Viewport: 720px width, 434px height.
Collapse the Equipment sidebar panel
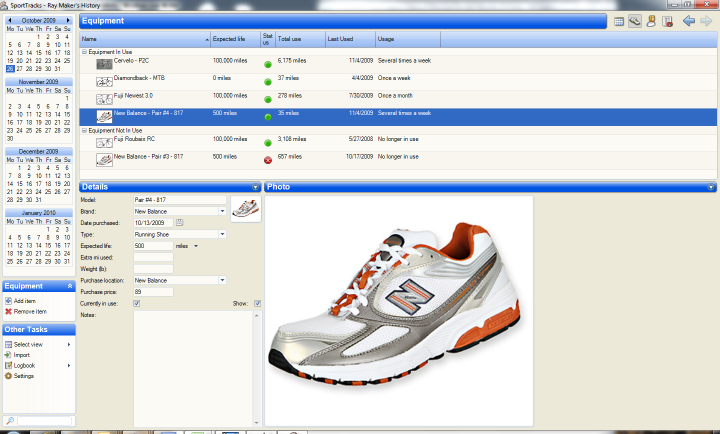tap(70, 286)
